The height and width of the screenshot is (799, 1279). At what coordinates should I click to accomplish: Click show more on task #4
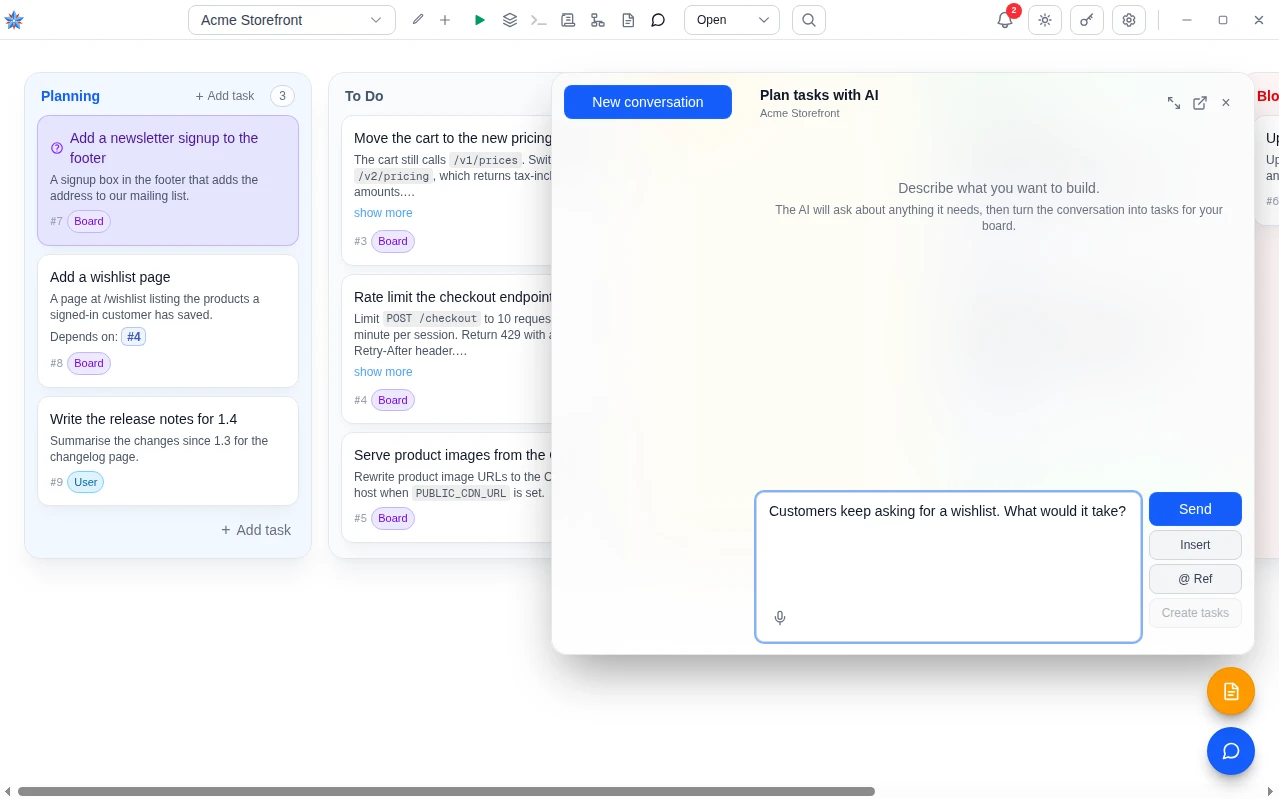click(383, 372)
